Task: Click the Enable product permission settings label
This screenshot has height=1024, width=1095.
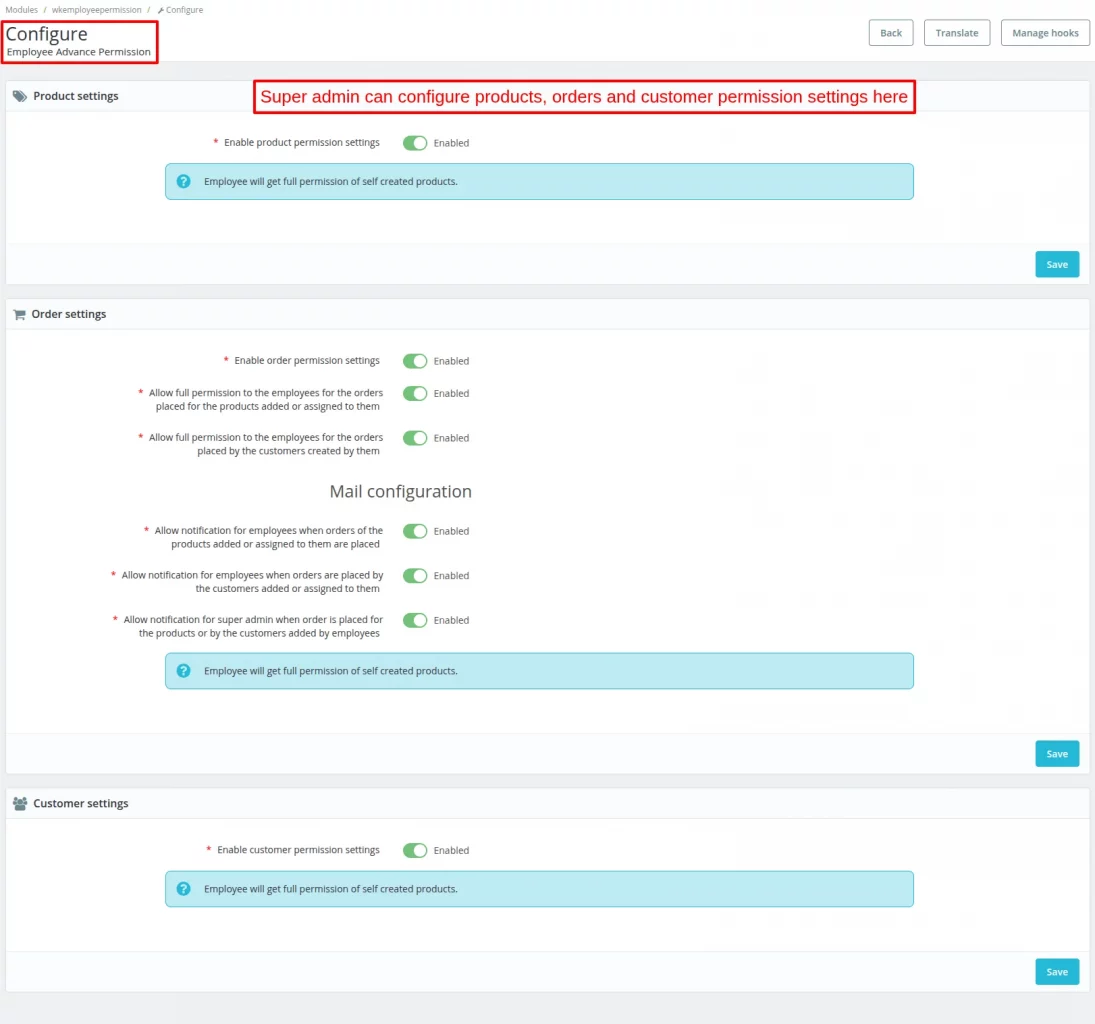Action: tap(302, 142)
